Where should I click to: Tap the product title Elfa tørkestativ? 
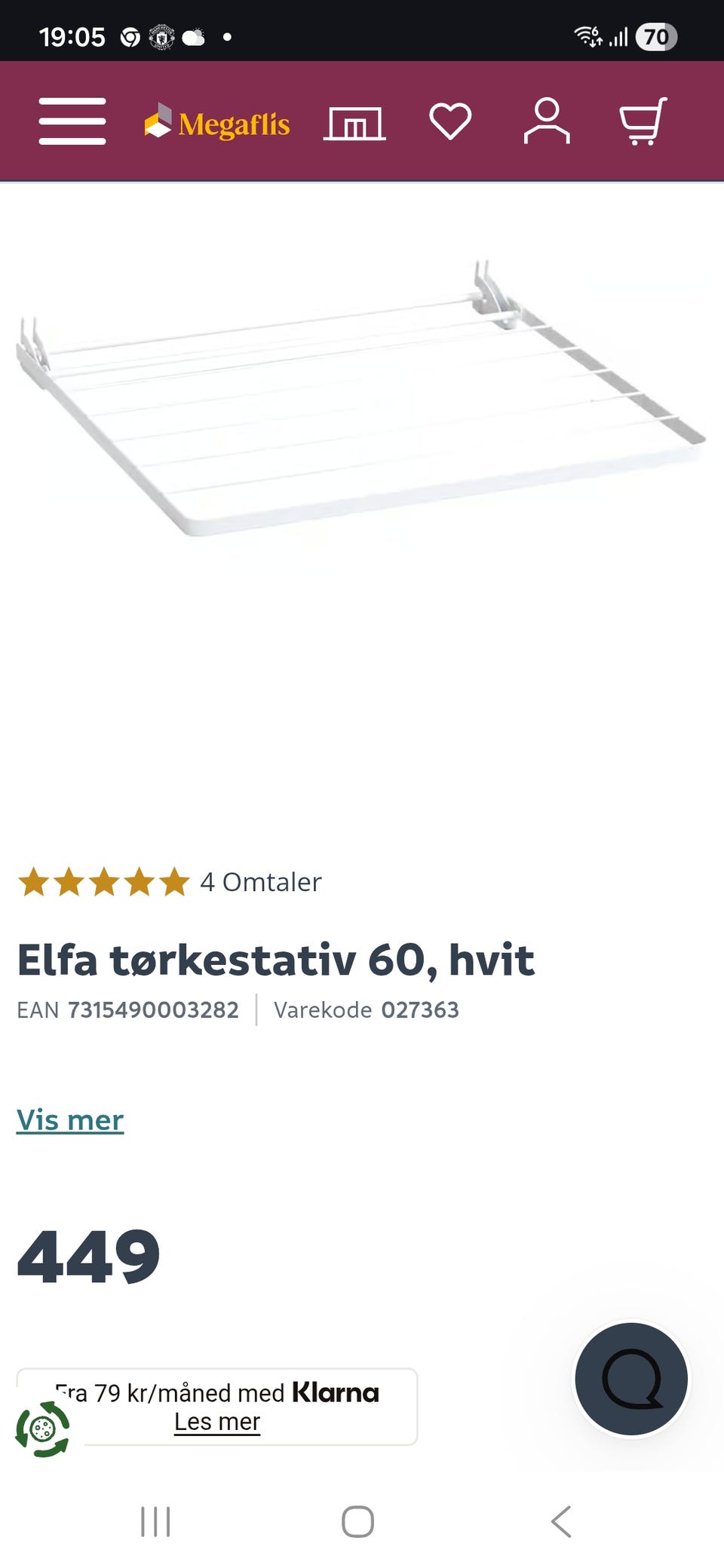pyautogui.click(x=276, y=960)
